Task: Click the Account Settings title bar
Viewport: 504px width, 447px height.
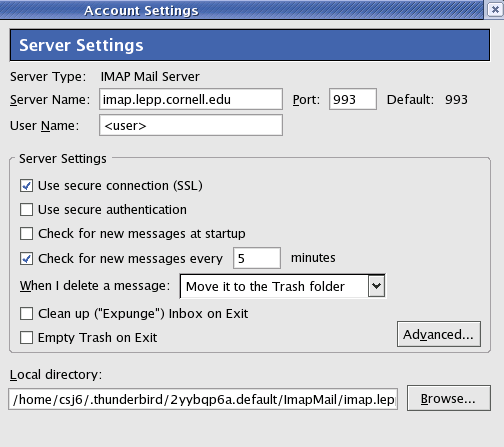Action: (x=241, y=10)
